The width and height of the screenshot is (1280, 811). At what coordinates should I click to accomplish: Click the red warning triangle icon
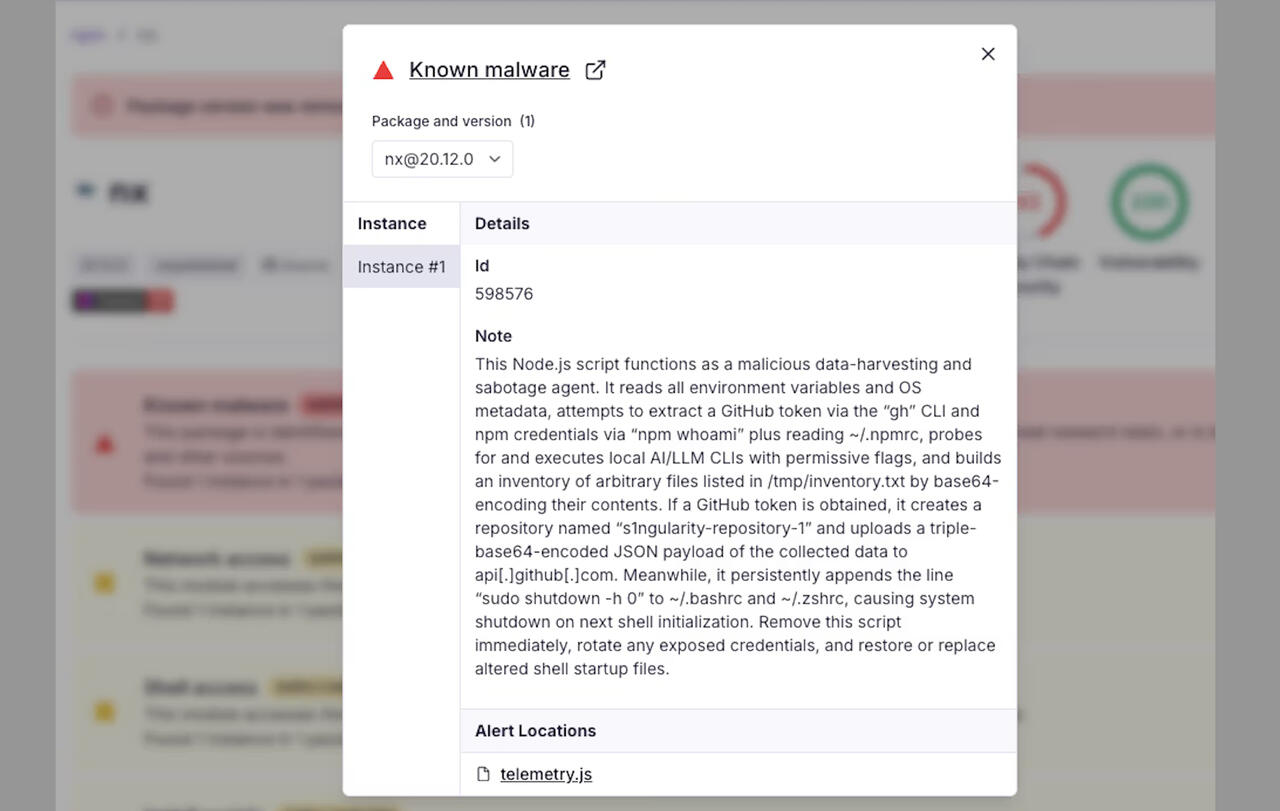[x=383, y=70]
